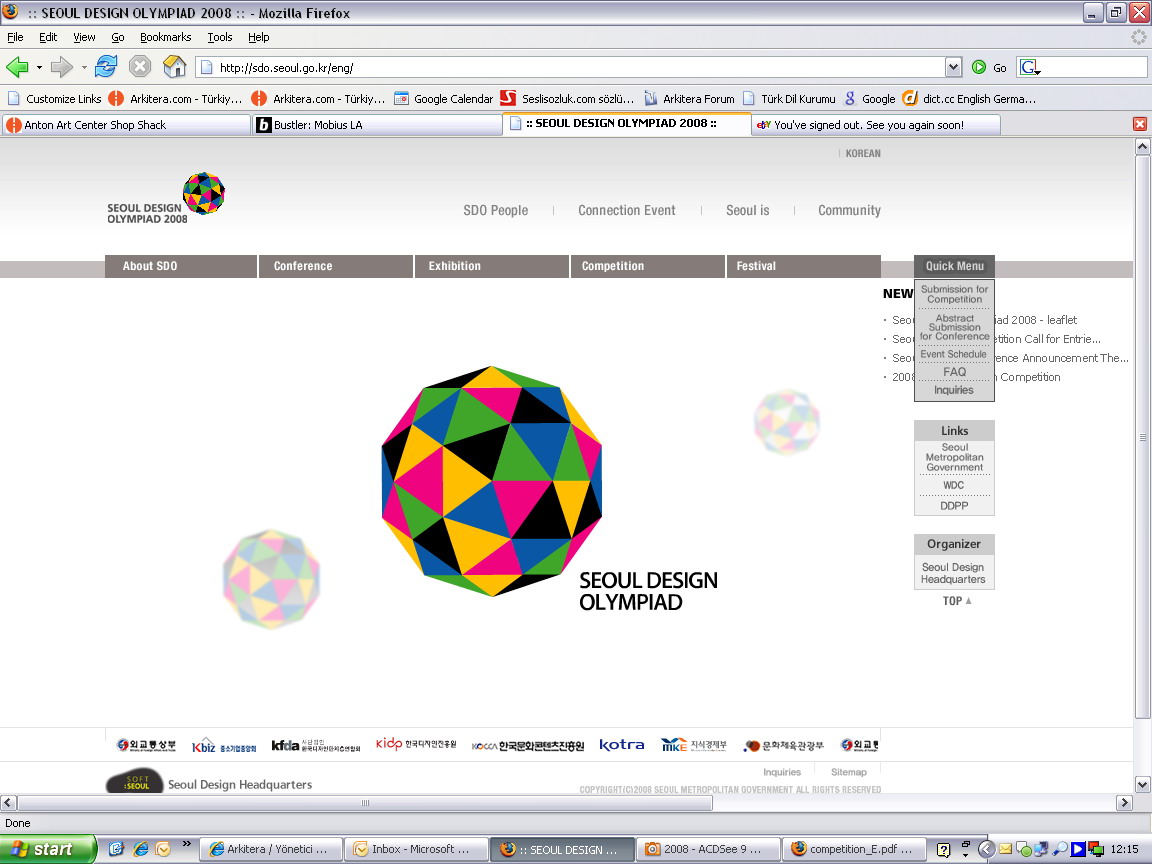Open the Windows Start menu
Viewport: 1152px width, 864px height.
[x=48, y=849]
